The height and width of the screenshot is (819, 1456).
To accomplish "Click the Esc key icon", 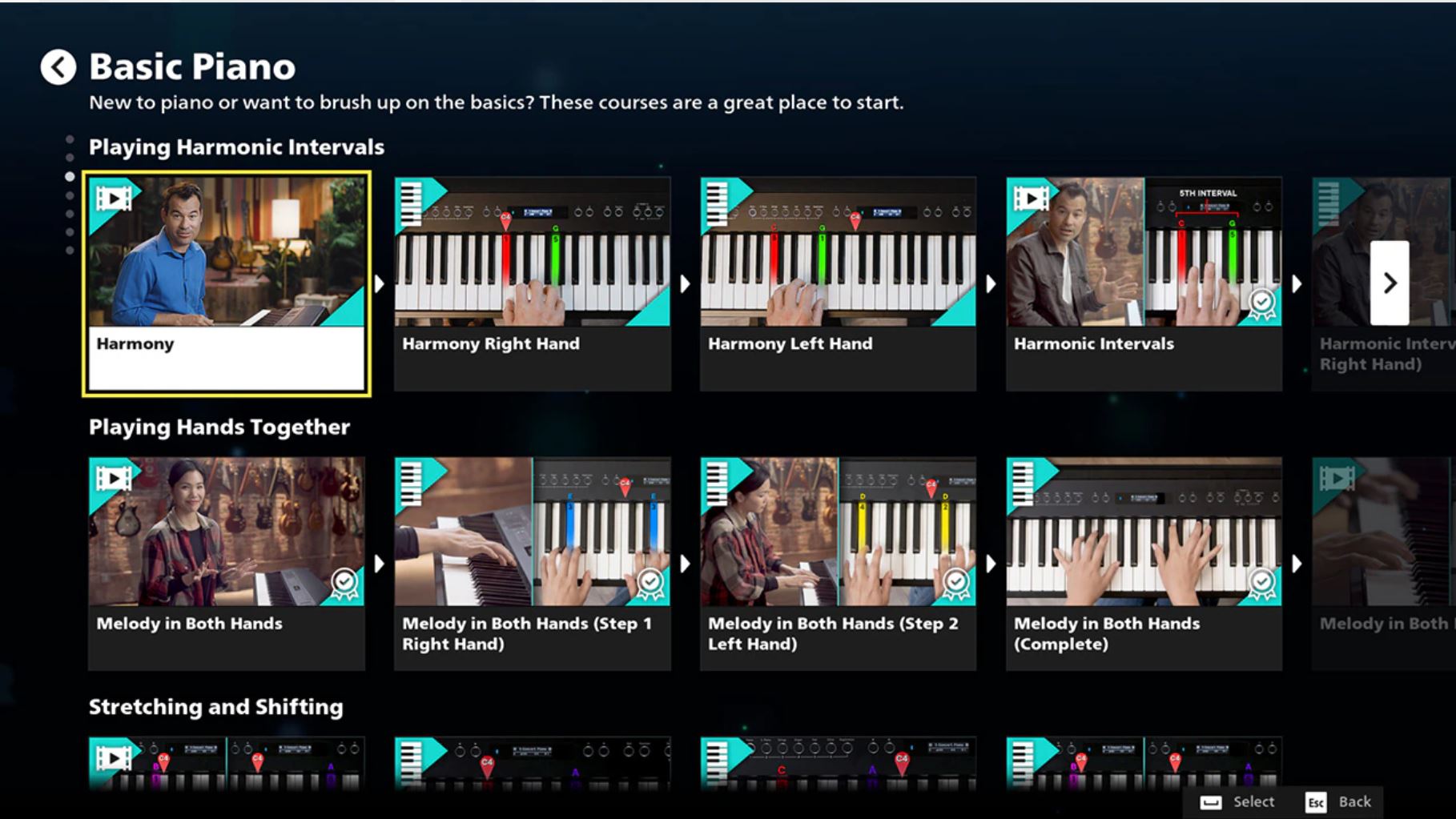I will point(1316,802).
